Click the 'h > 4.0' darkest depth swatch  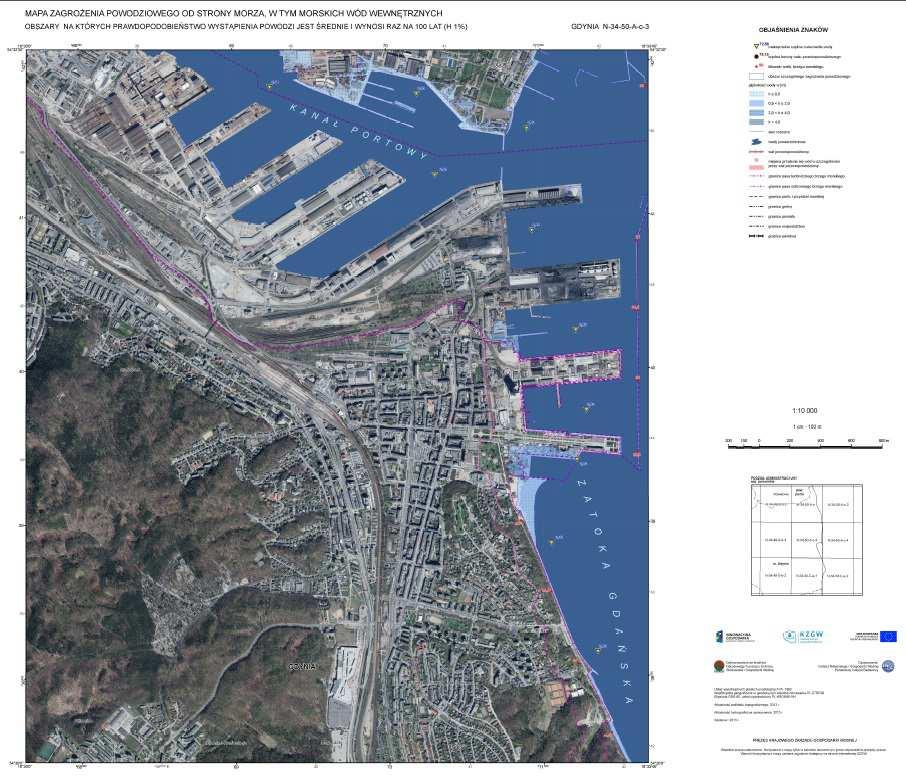(756, 122)
